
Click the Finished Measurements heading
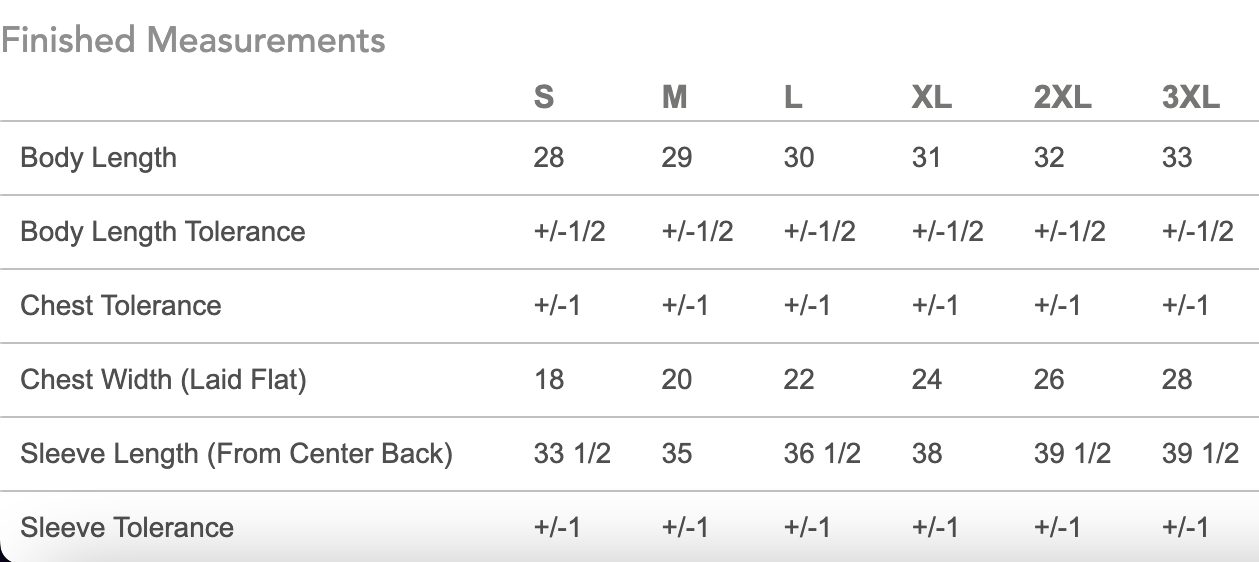point(193,41)
